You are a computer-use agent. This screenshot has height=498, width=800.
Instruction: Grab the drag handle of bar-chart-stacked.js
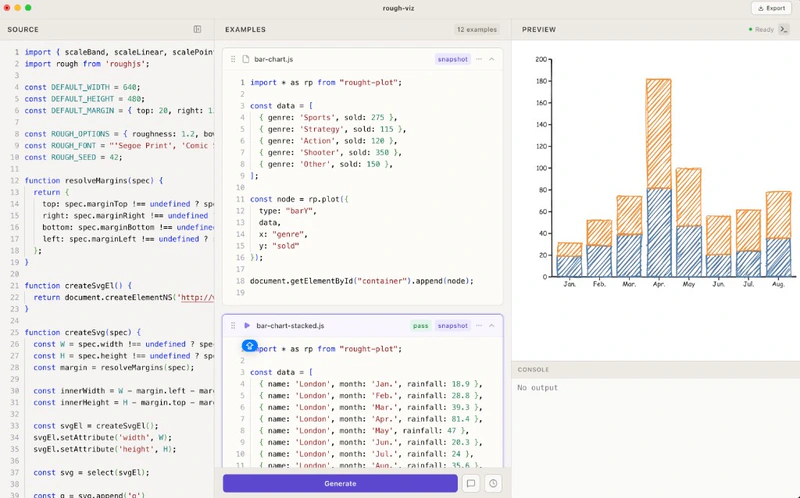(x=233, y=326)
